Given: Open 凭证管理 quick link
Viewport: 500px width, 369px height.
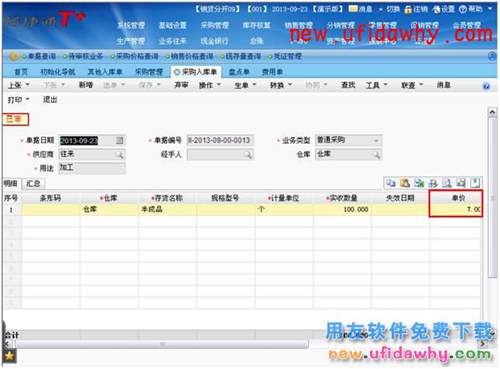Looking at the screenshot, I should click(x=287, y=56).
